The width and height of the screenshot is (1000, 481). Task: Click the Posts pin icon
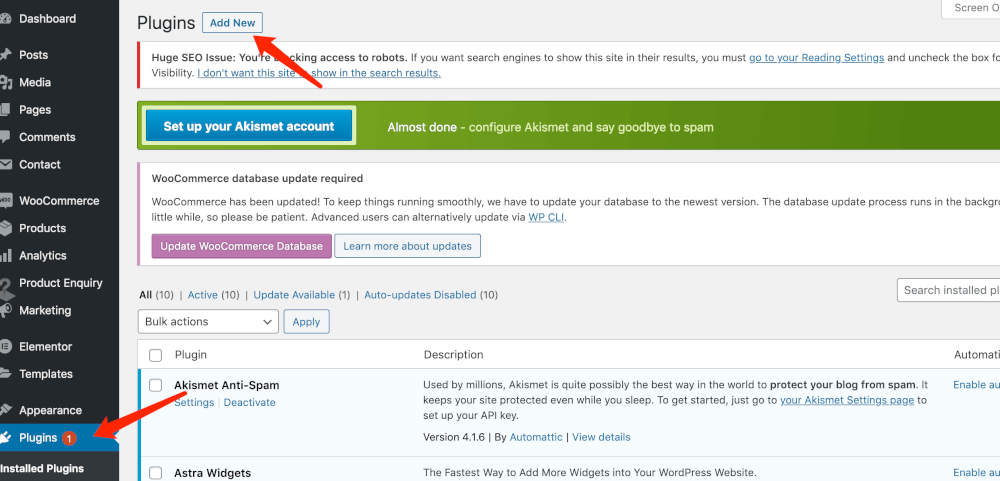click(5, 55)
